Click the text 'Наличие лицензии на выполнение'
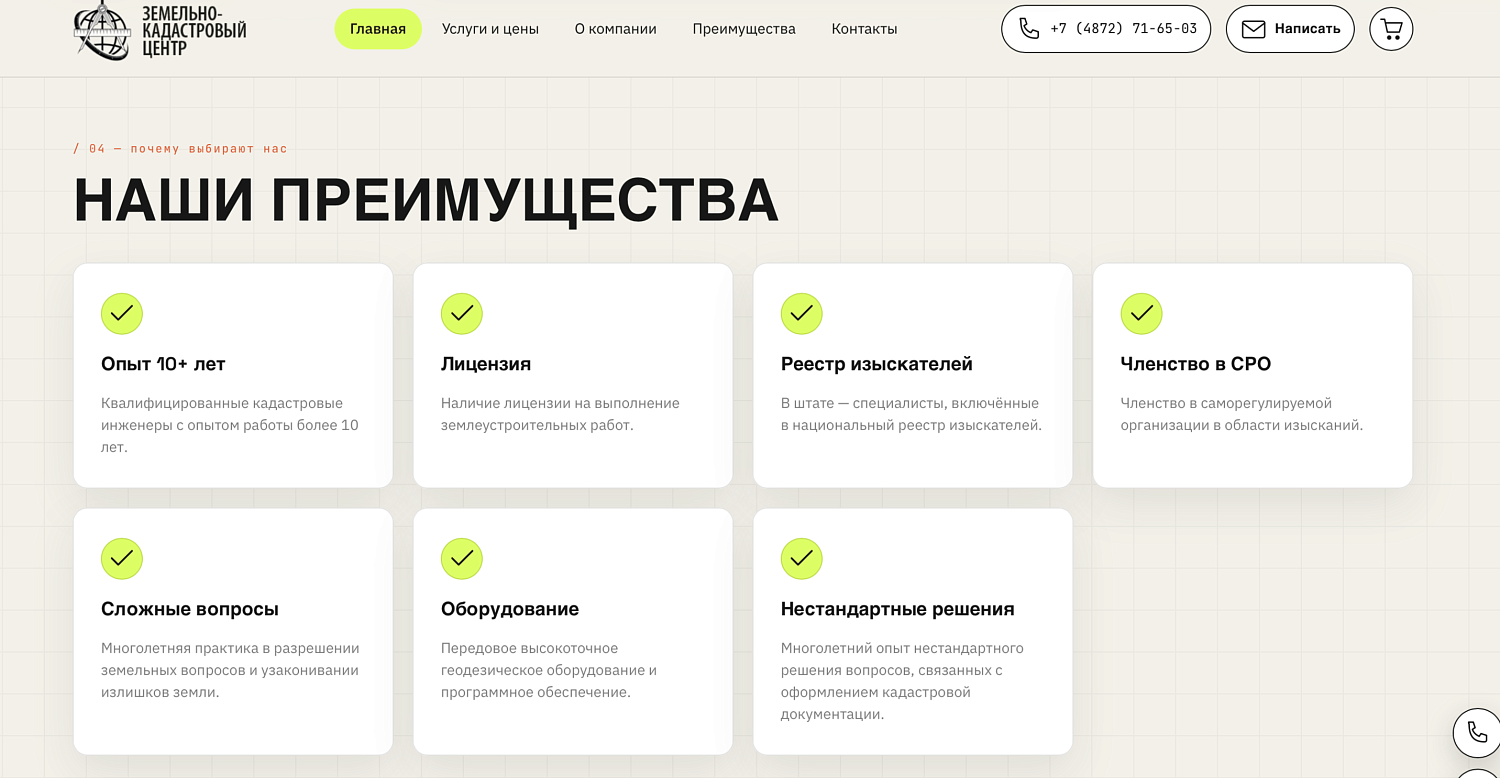Screen dimensions: 1500x778 [560, 403]
